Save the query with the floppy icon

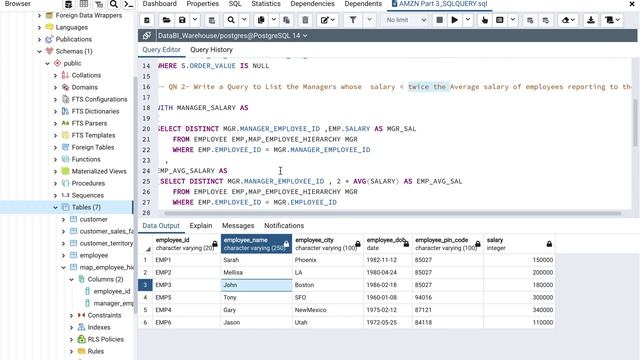point(182,20)
